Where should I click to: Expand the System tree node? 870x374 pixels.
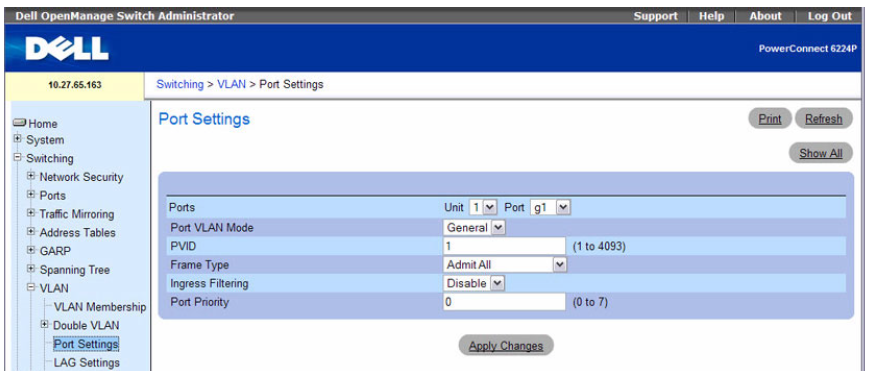18,139
